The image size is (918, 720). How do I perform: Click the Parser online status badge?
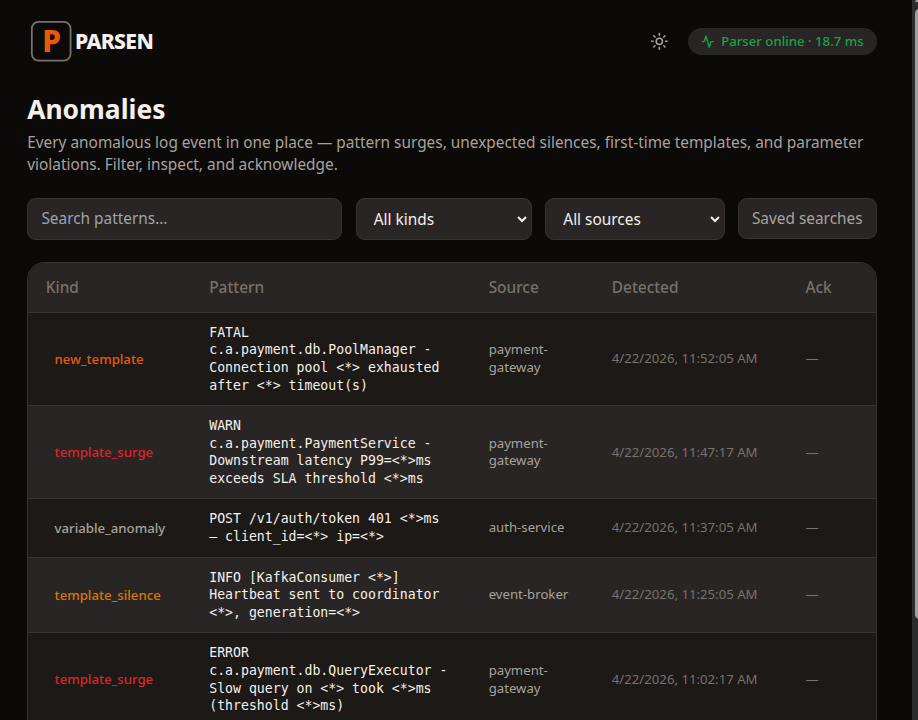782,42
